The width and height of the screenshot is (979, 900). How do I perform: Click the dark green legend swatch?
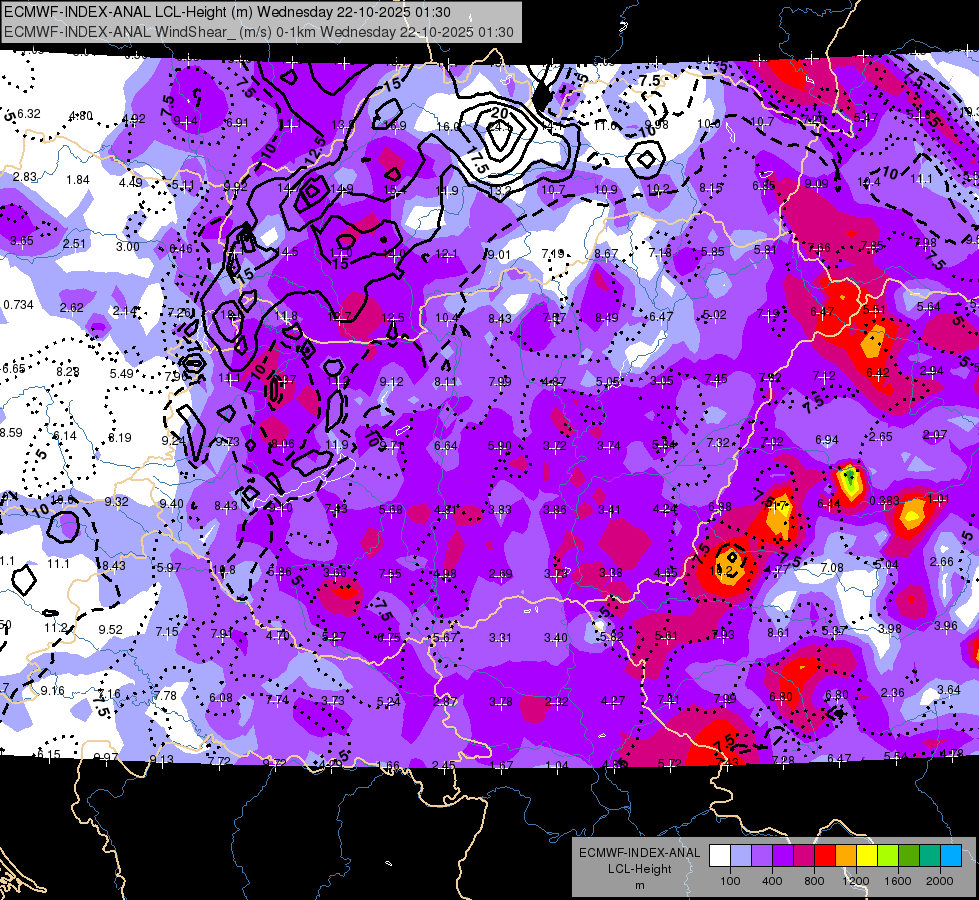pos(908,855)
